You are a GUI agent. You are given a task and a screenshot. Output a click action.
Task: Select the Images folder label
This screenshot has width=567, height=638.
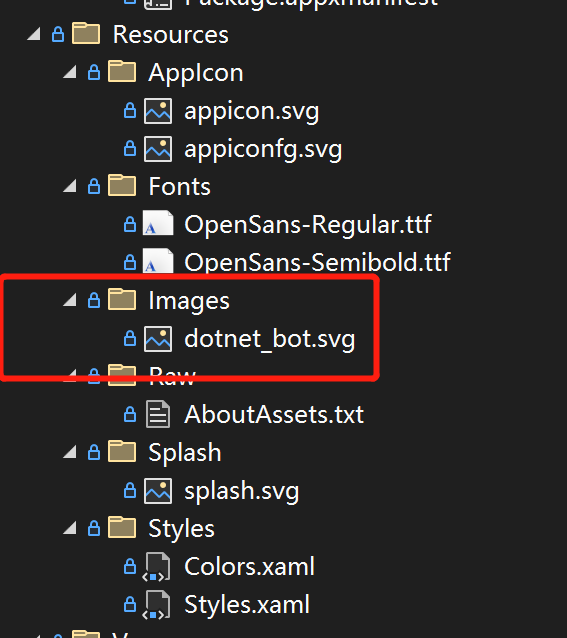[x=189, y=301]
